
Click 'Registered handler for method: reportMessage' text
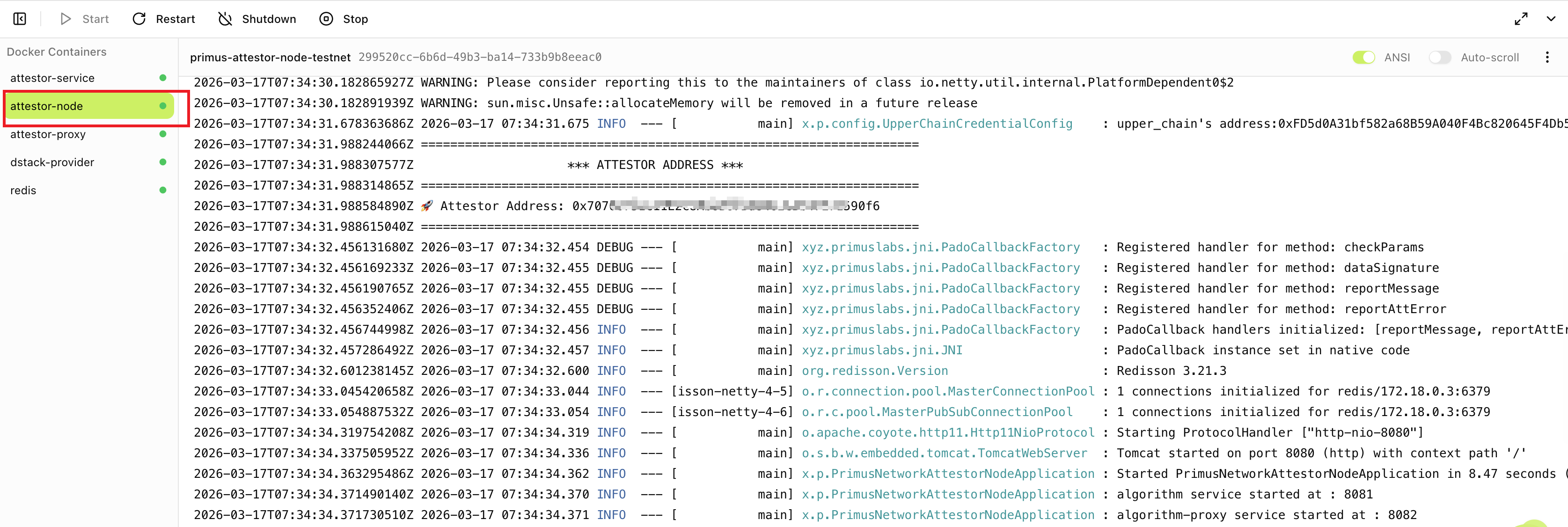click(1278, 288)
